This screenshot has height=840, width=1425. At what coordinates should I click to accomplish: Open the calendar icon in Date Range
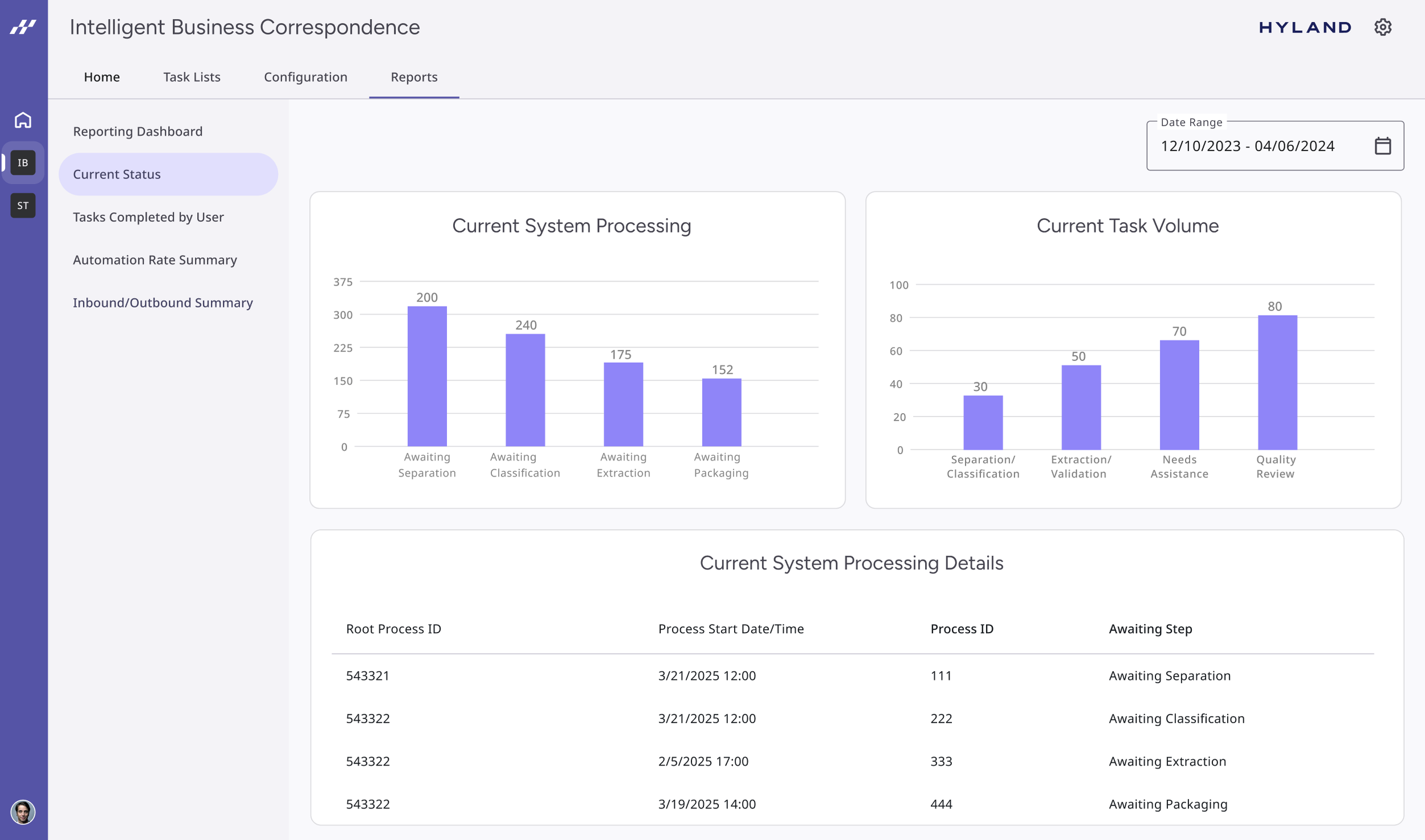coord(1382,146)
